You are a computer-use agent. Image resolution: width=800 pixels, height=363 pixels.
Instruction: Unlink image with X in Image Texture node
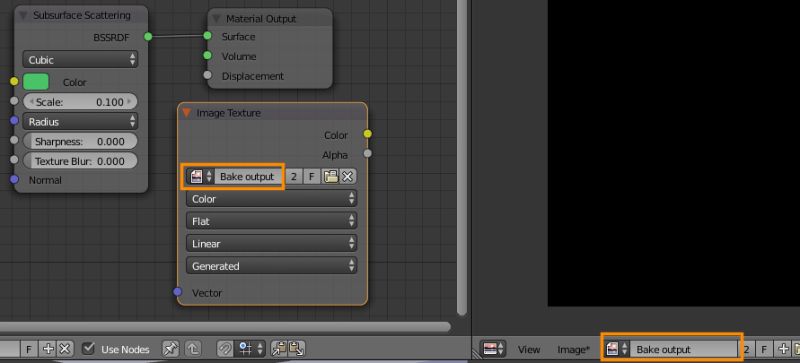pyautogui.click(x=348, y=177)
